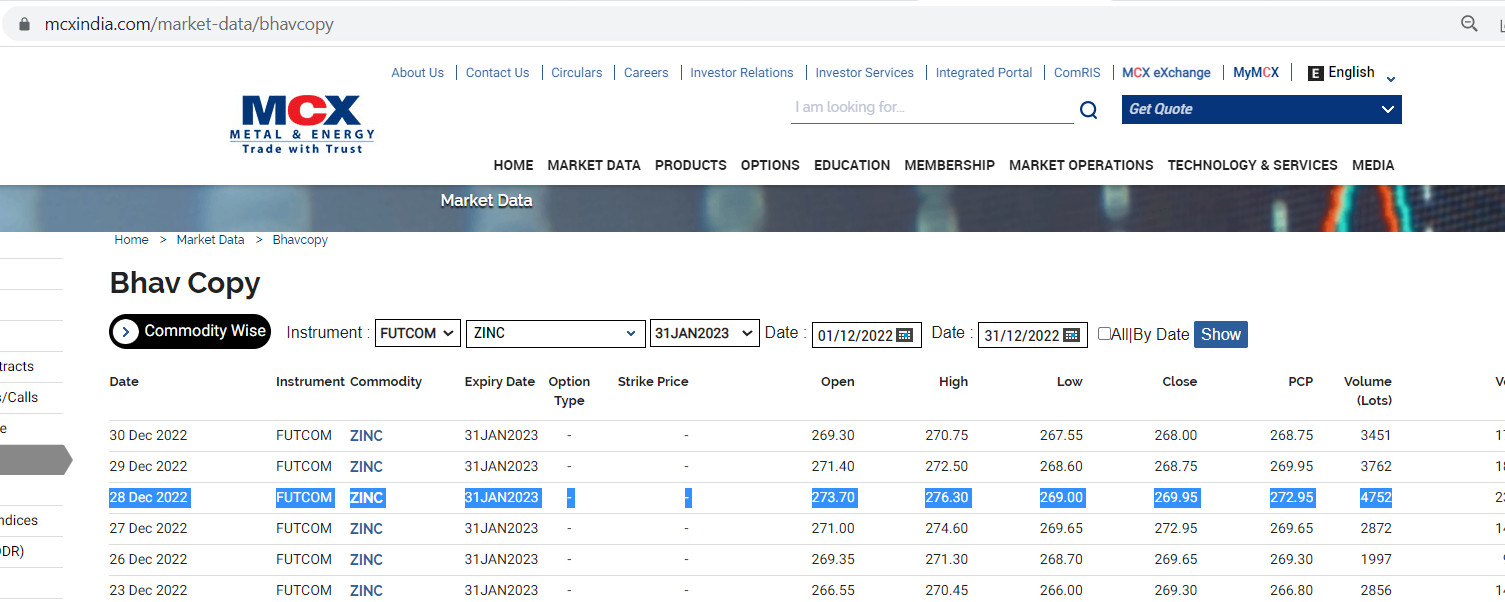Click the site lock icon in address bar
The image size is (1505, 602).
point(25,24)
